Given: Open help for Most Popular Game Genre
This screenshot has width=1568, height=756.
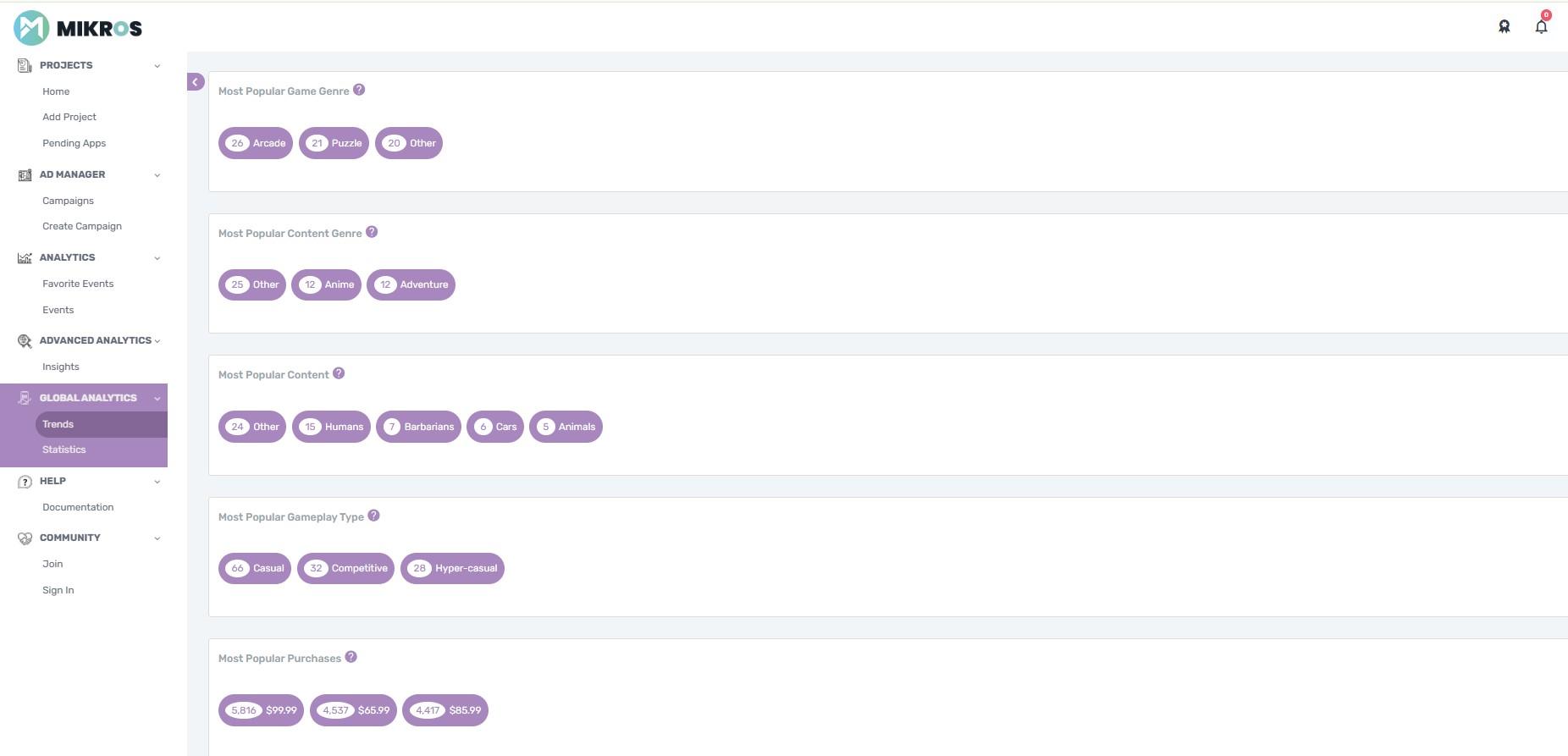Looking at the screenshot, I should click(x=359, y=90).
